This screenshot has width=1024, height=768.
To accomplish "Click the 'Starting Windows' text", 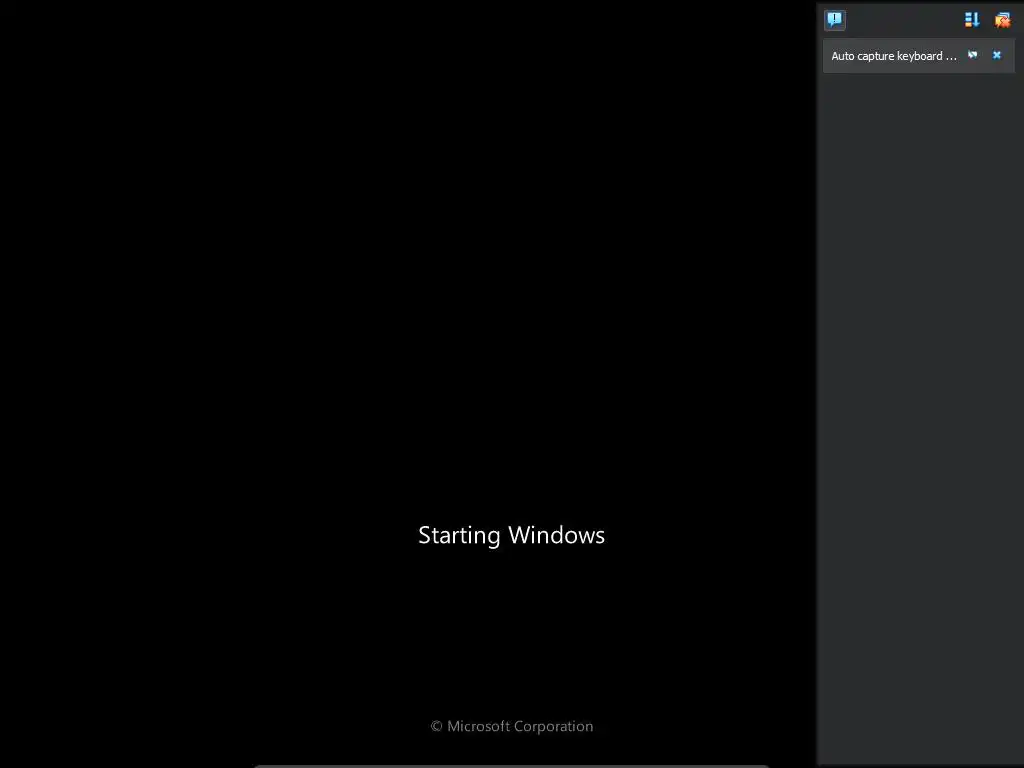I will click(x=511, y=535).
